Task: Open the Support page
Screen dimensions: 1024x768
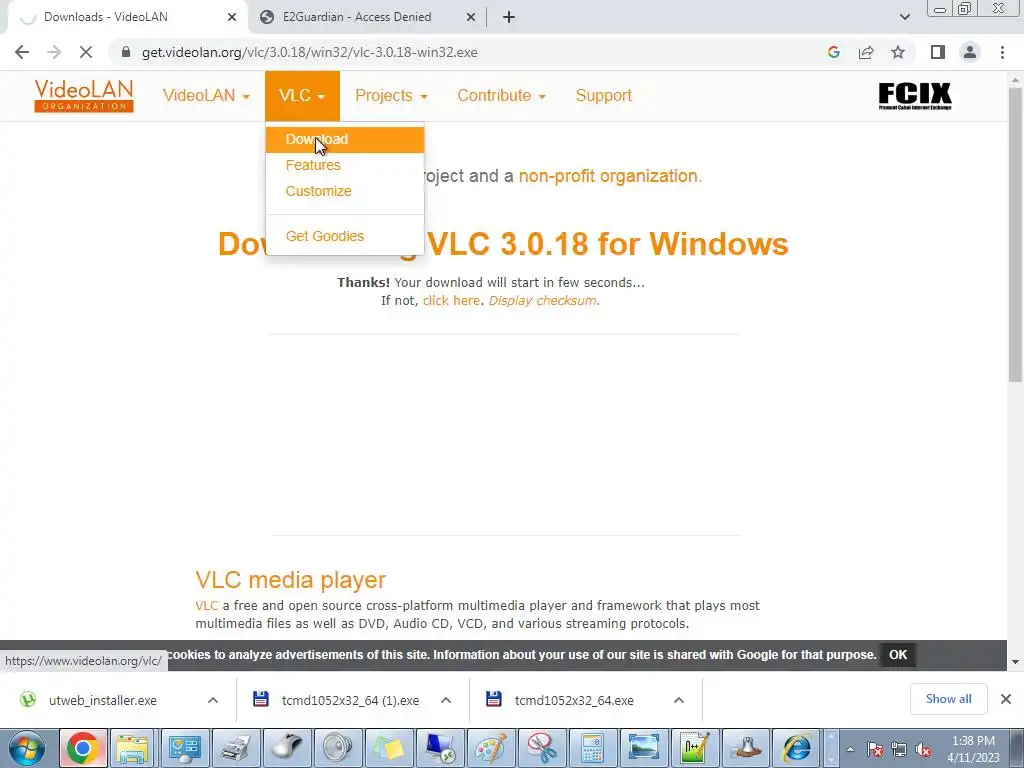Action: point(603,95)
